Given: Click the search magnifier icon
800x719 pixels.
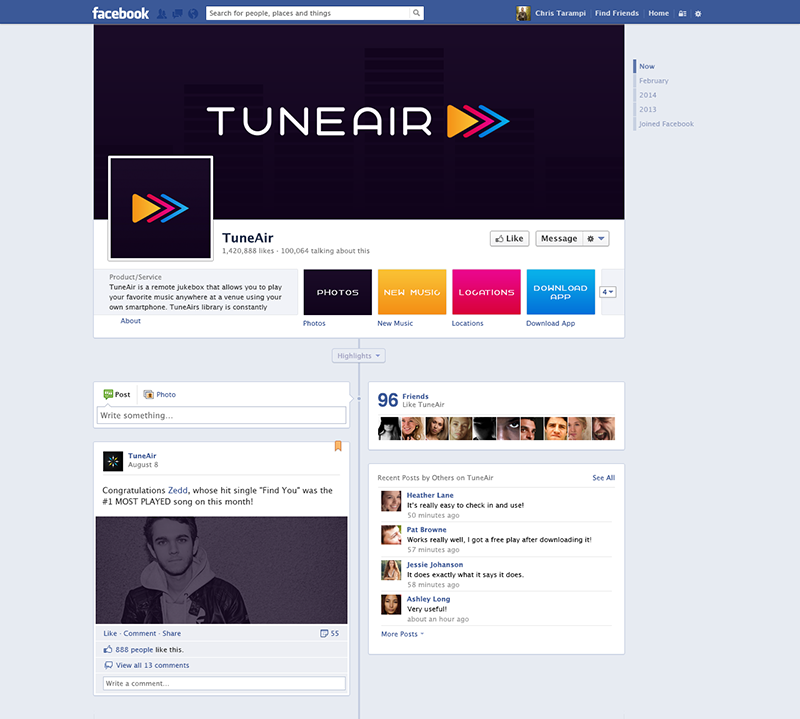Looking at the screenshot, I should [x=416, y=13].
